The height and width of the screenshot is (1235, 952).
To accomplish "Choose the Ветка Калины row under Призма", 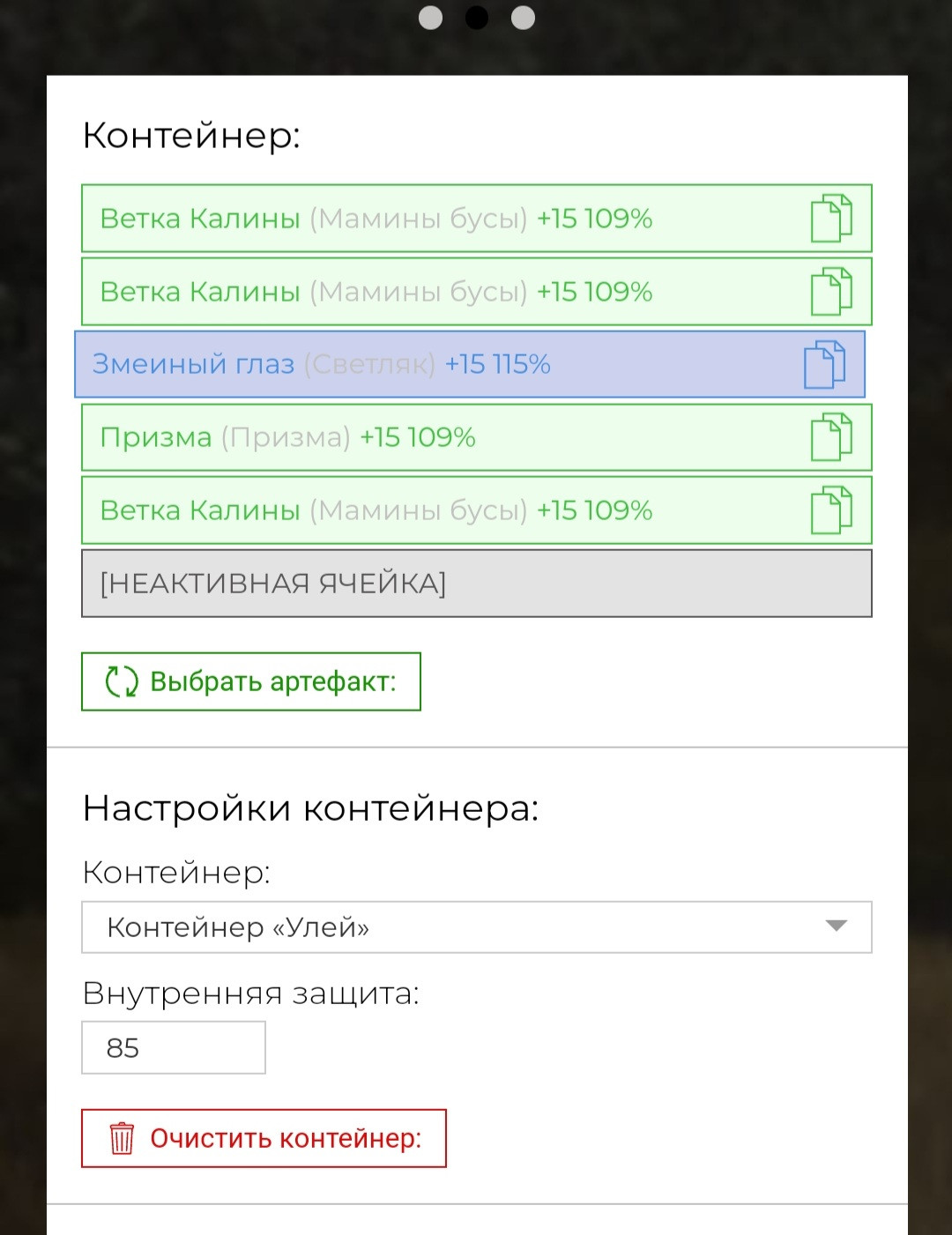I will click(477, 510).
